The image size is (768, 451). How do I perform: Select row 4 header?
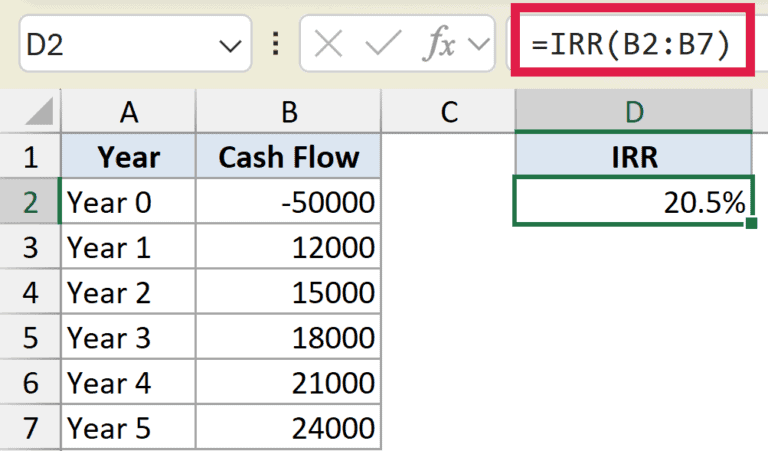pos(30,291)
